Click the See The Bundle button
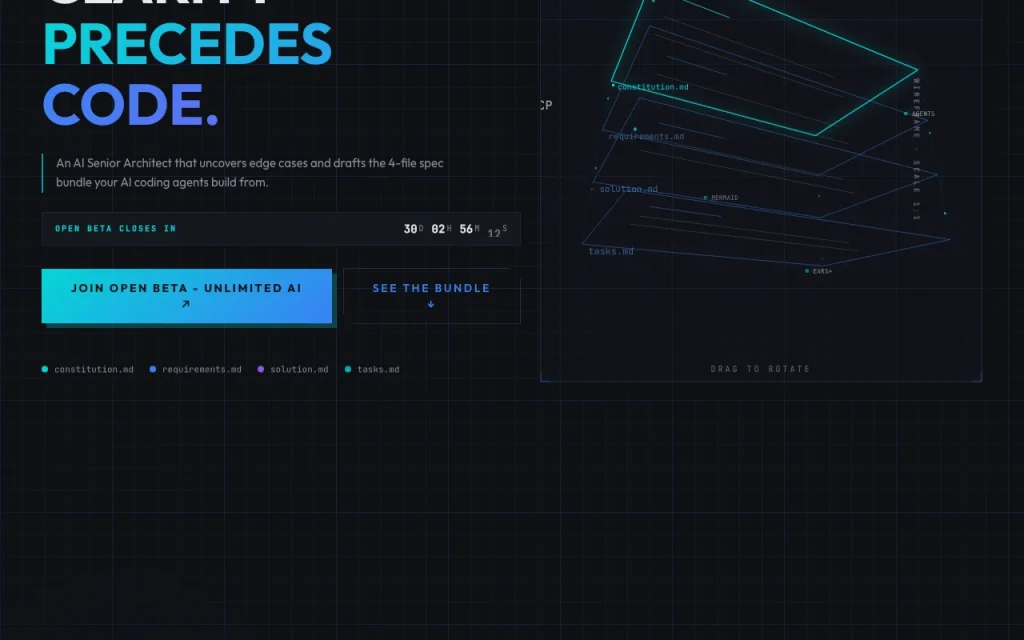Viewport: 1024px width, 640px height. pos(432,296)
